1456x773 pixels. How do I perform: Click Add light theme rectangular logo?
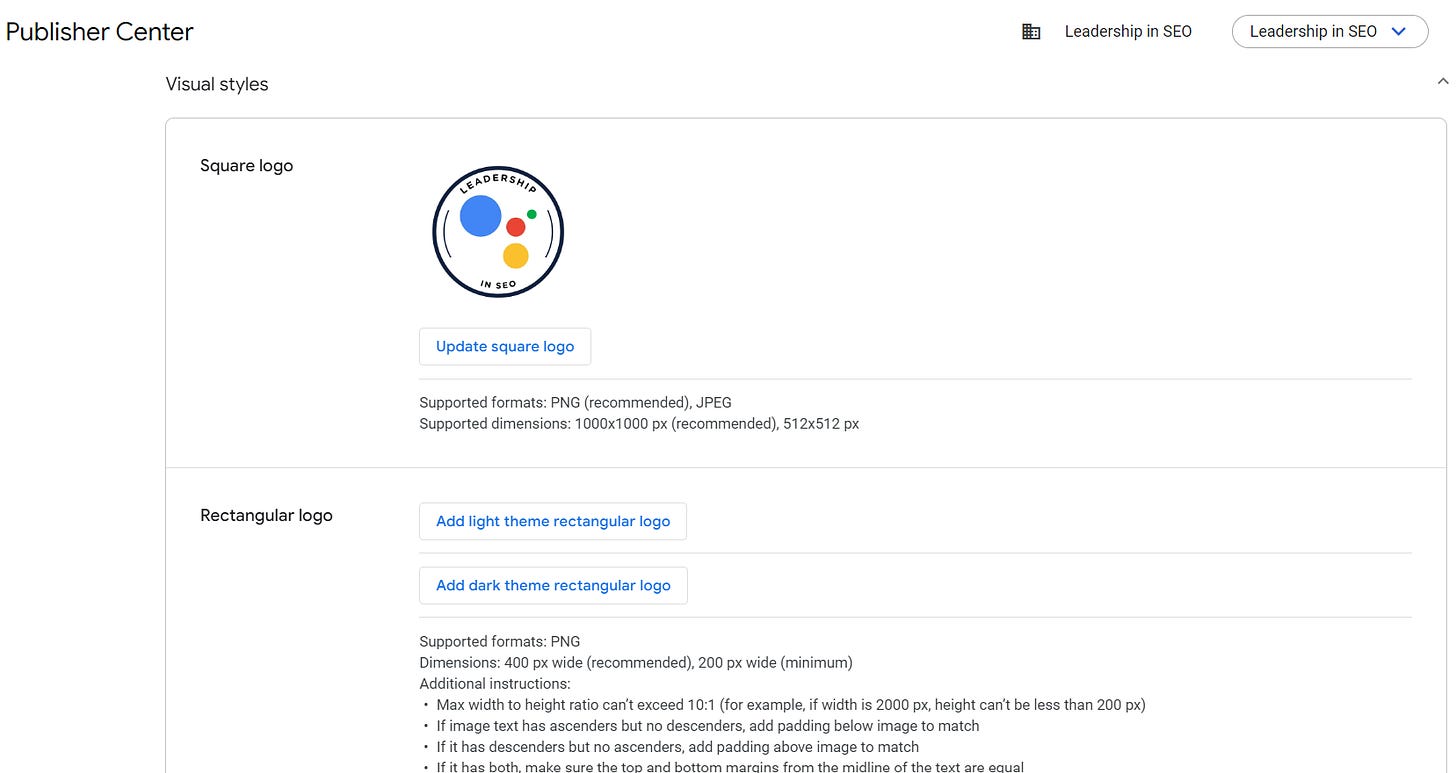tap(553, 521)
